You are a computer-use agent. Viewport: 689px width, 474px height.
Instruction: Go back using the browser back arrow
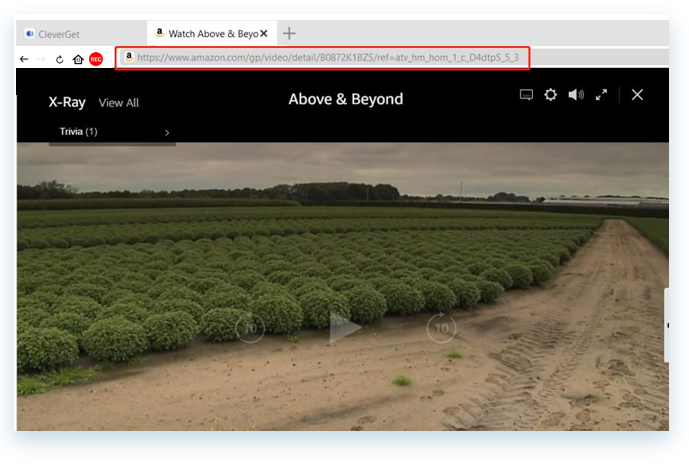pyautogui.click(x=24, y=59)
